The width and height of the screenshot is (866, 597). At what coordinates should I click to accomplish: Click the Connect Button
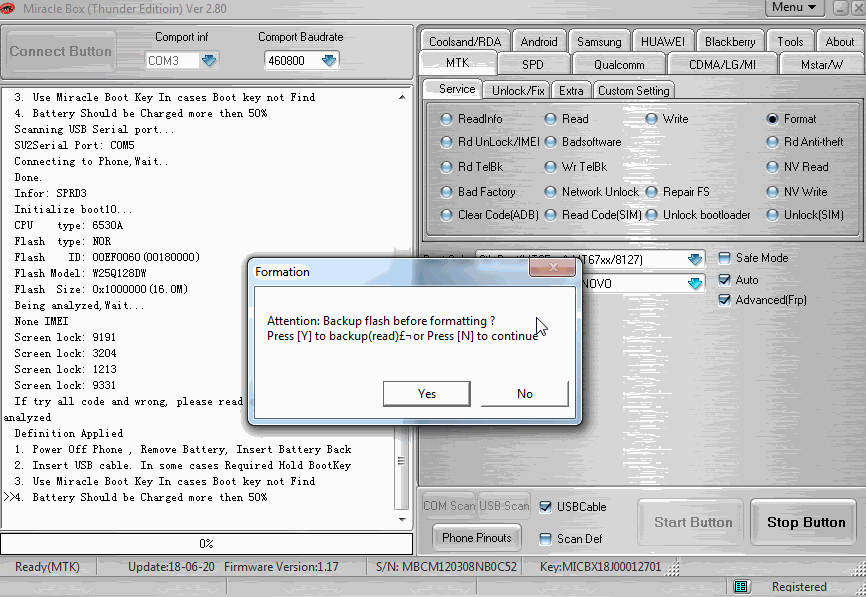pyautogui.click(x=61, y=51)
